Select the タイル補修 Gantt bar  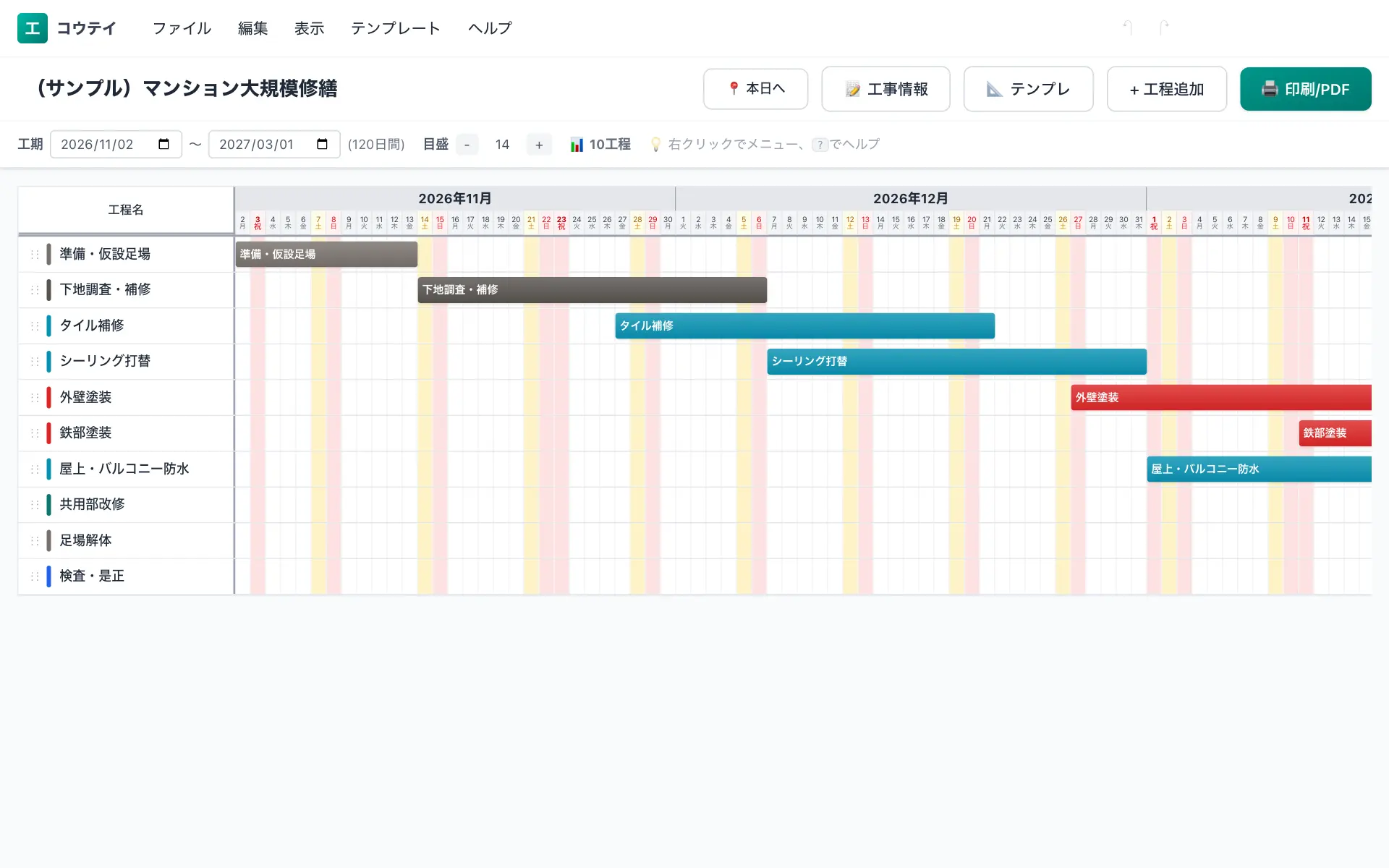click(x=805, y=325)
